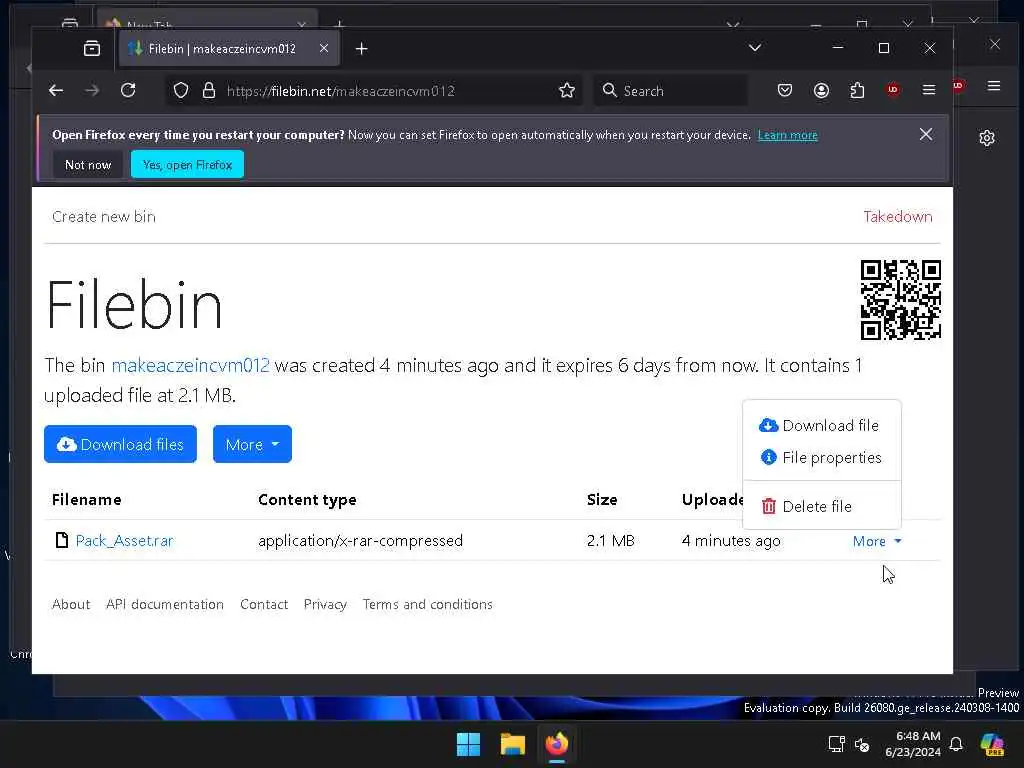
Task: Bookmark this page with the star
Action: [567, 90]
